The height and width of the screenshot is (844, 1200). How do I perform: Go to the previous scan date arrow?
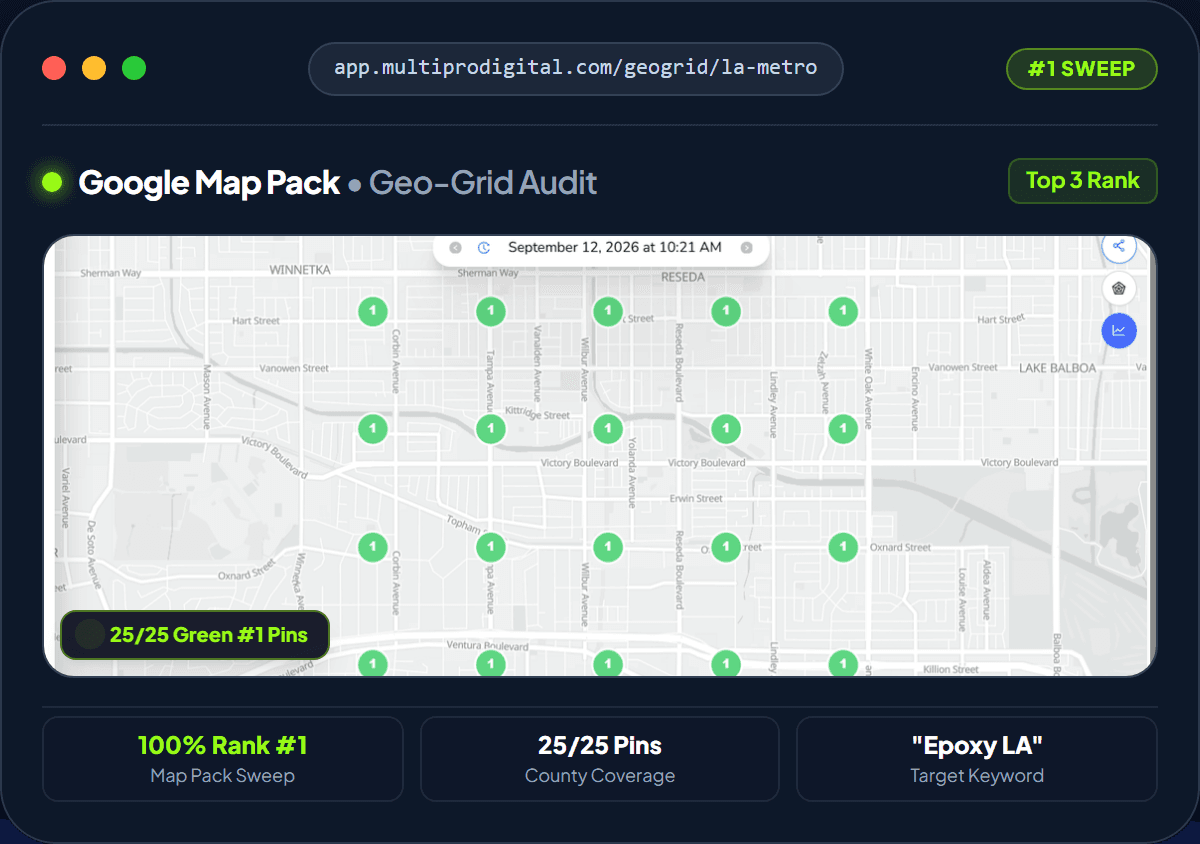coord(455,247)
